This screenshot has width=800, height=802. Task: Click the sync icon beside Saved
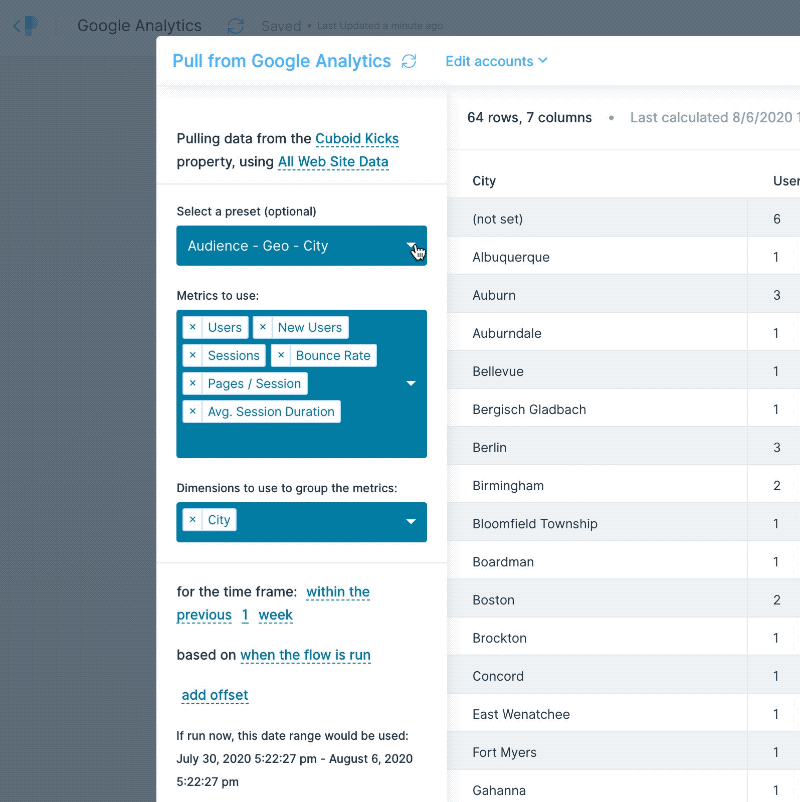235,26
